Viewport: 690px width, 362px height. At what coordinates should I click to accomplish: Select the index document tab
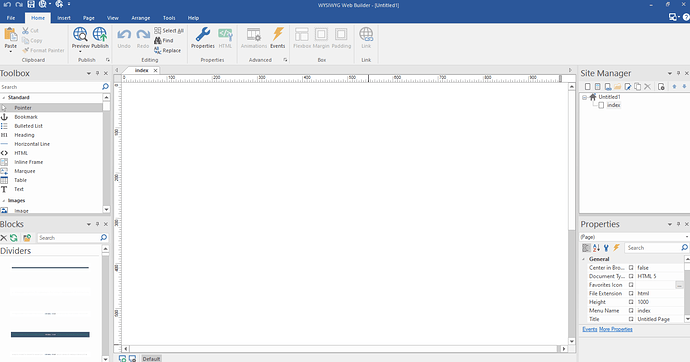click(x=141, y=70)
